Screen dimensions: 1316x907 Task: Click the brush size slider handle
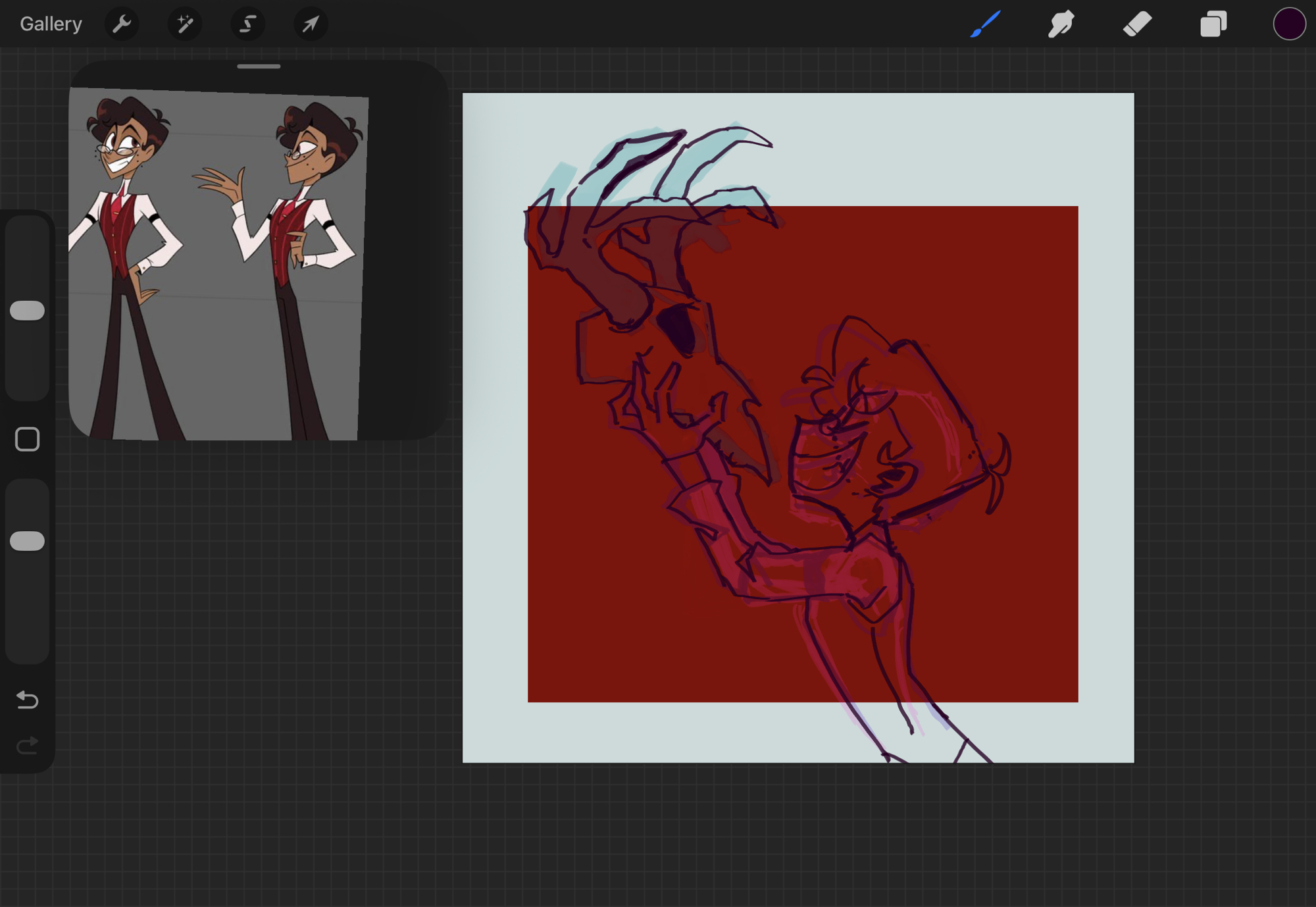click(x=28, y=311)
